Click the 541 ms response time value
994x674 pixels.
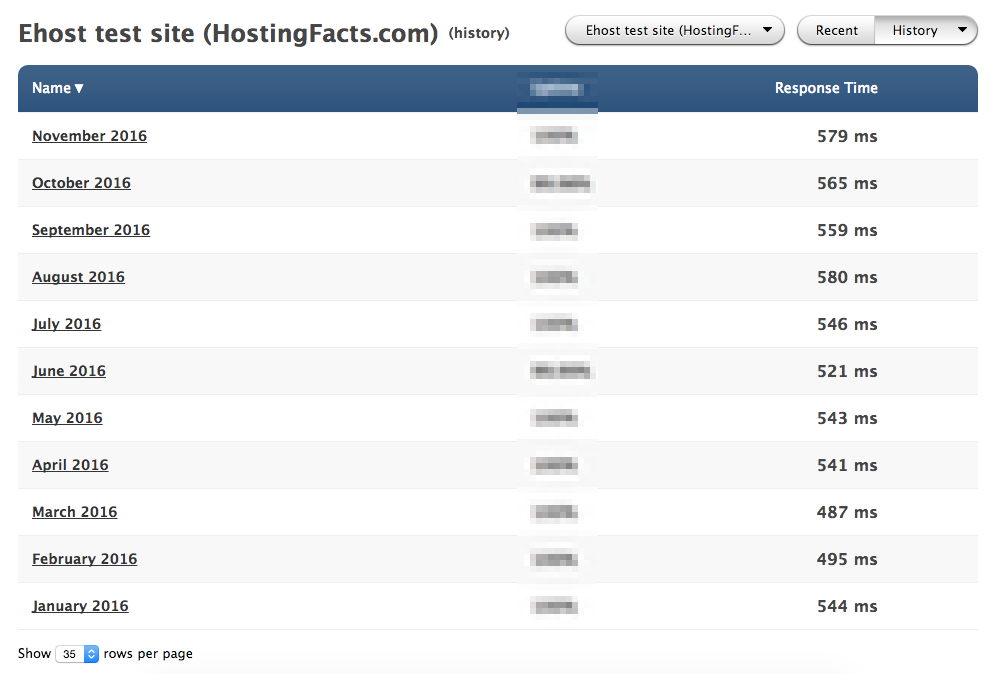coord(847,465)
